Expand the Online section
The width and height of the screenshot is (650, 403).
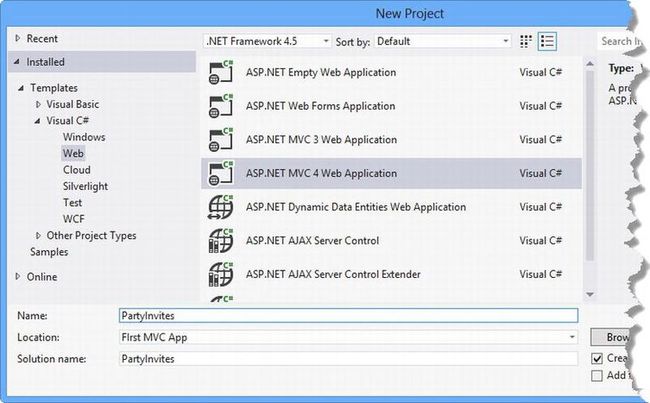click(17, 276)
